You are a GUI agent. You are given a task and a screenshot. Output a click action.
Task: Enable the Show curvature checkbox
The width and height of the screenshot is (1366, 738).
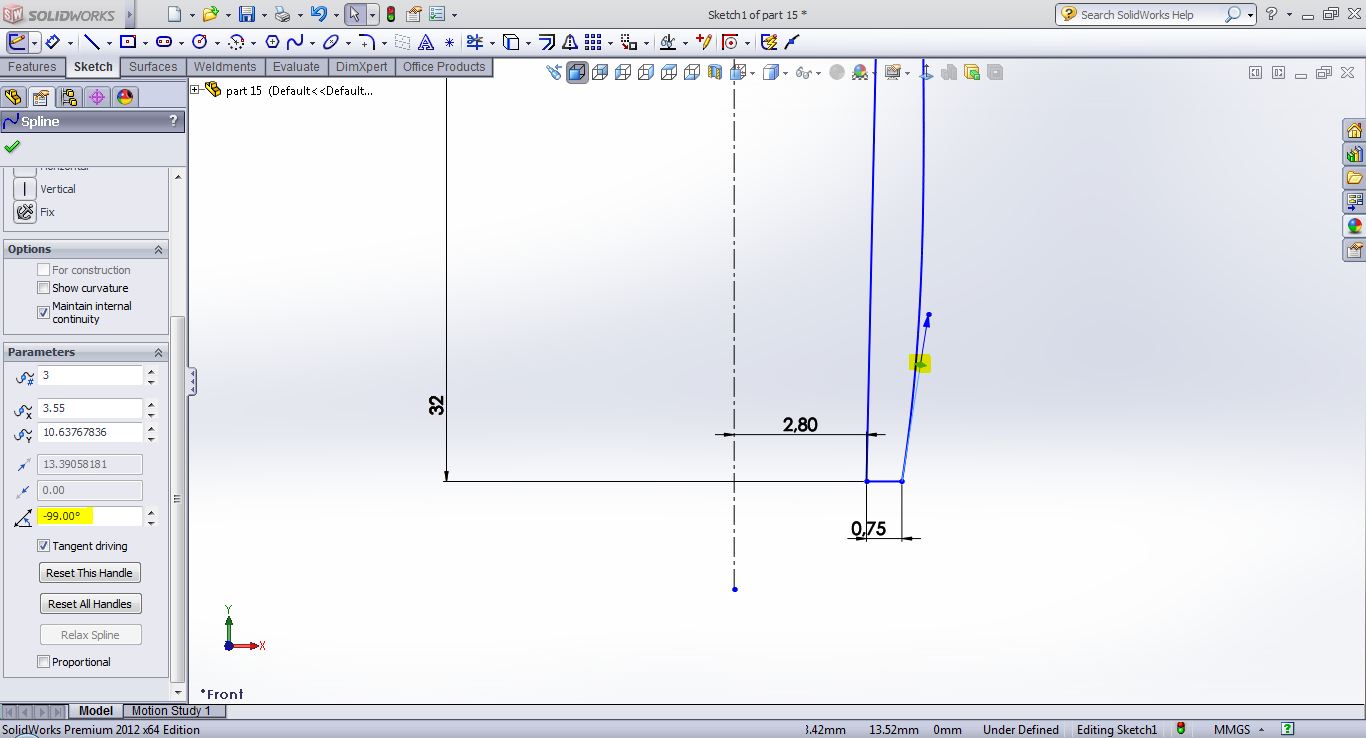pyautogui.click(x=43, y=288)
